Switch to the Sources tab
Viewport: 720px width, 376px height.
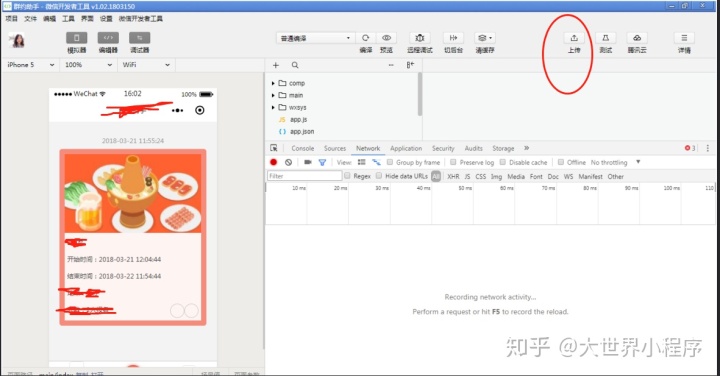[x=335, y=148]
